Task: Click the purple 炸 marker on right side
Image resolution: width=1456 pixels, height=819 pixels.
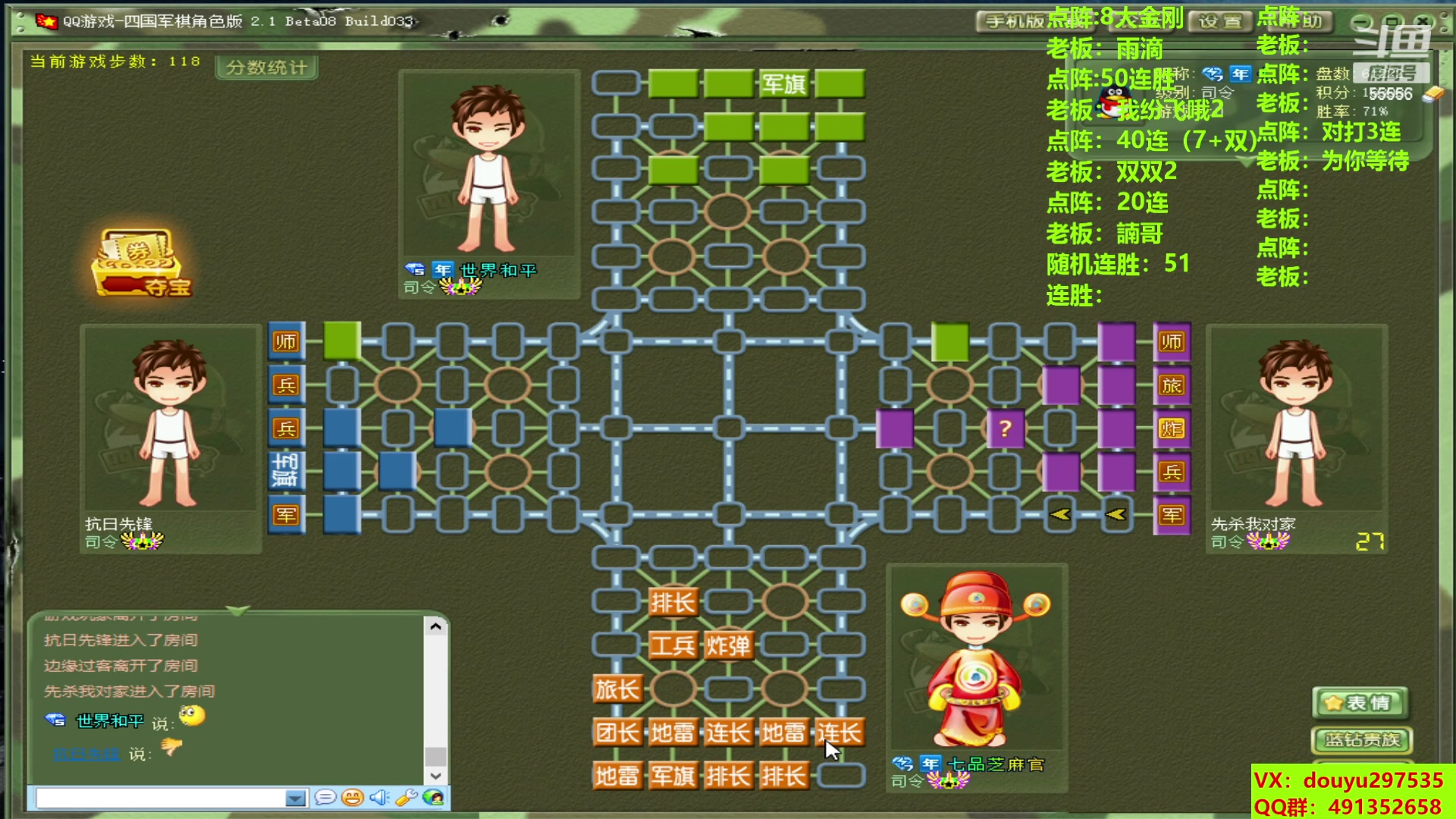Action: pos(1172,428)
